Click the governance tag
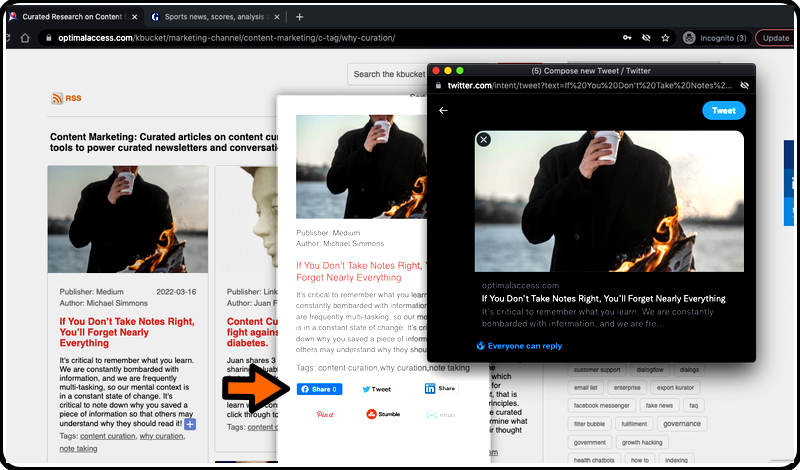The width and height of the screenshot is (800, 470). pos(682,424)
